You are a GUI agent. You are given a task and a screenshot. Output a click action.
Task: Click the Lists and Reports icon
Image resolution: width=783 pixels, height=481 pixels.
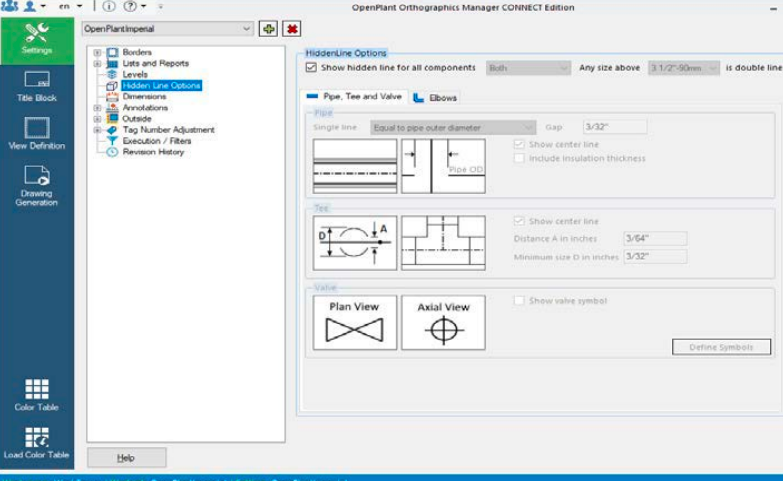pos(112,63)
